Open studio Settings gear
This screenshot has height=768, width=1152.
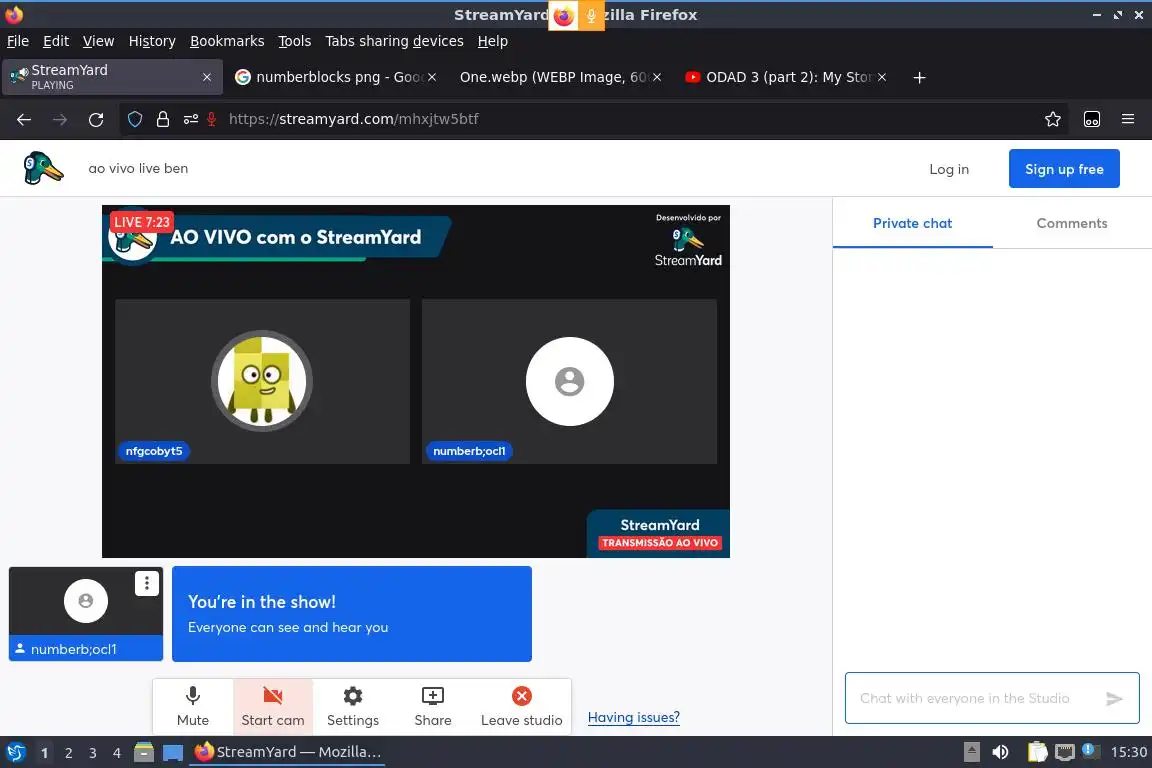pos(353,706)
